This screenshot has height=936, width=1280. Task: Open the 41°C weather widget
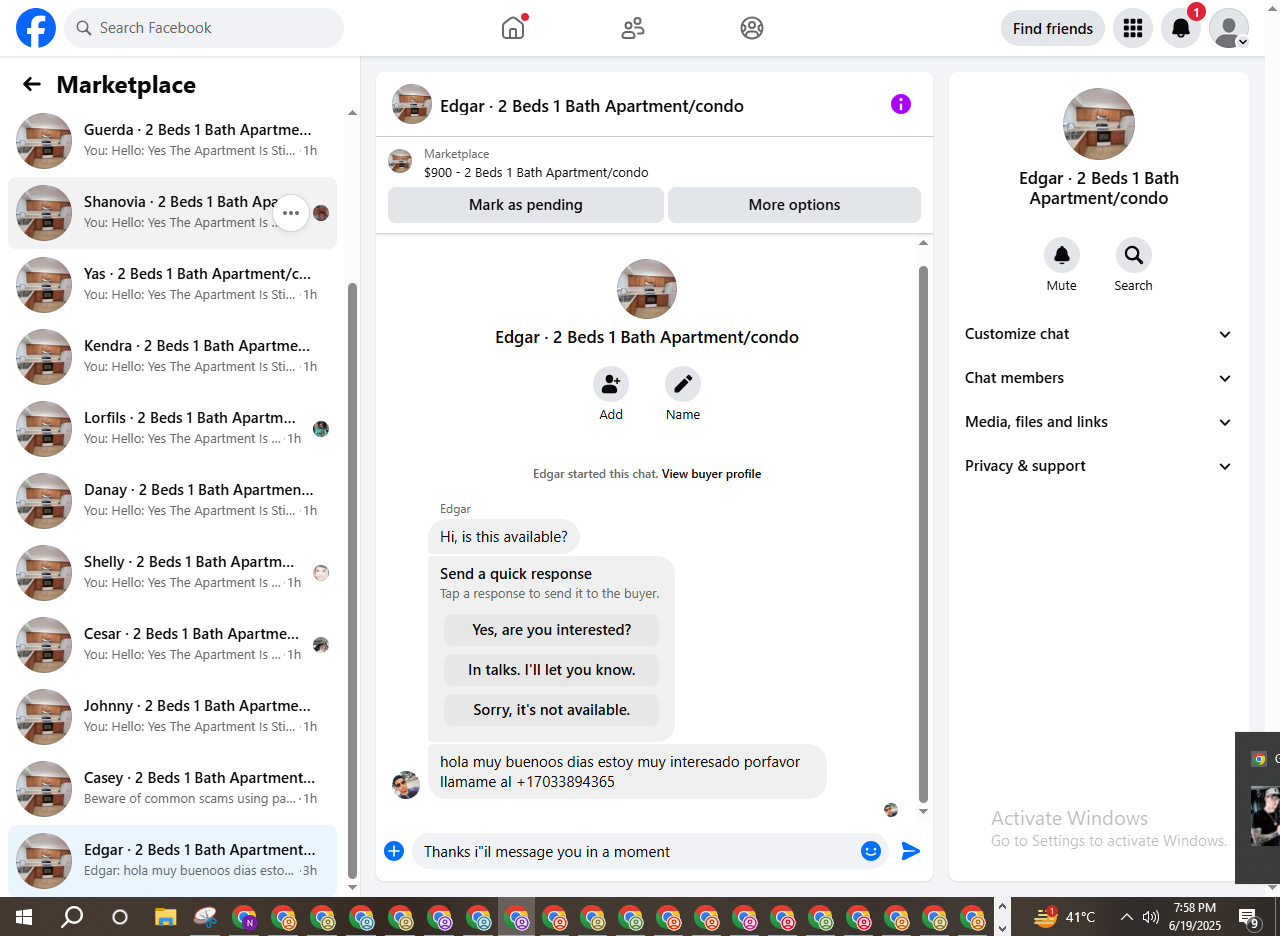[1065, 917]
